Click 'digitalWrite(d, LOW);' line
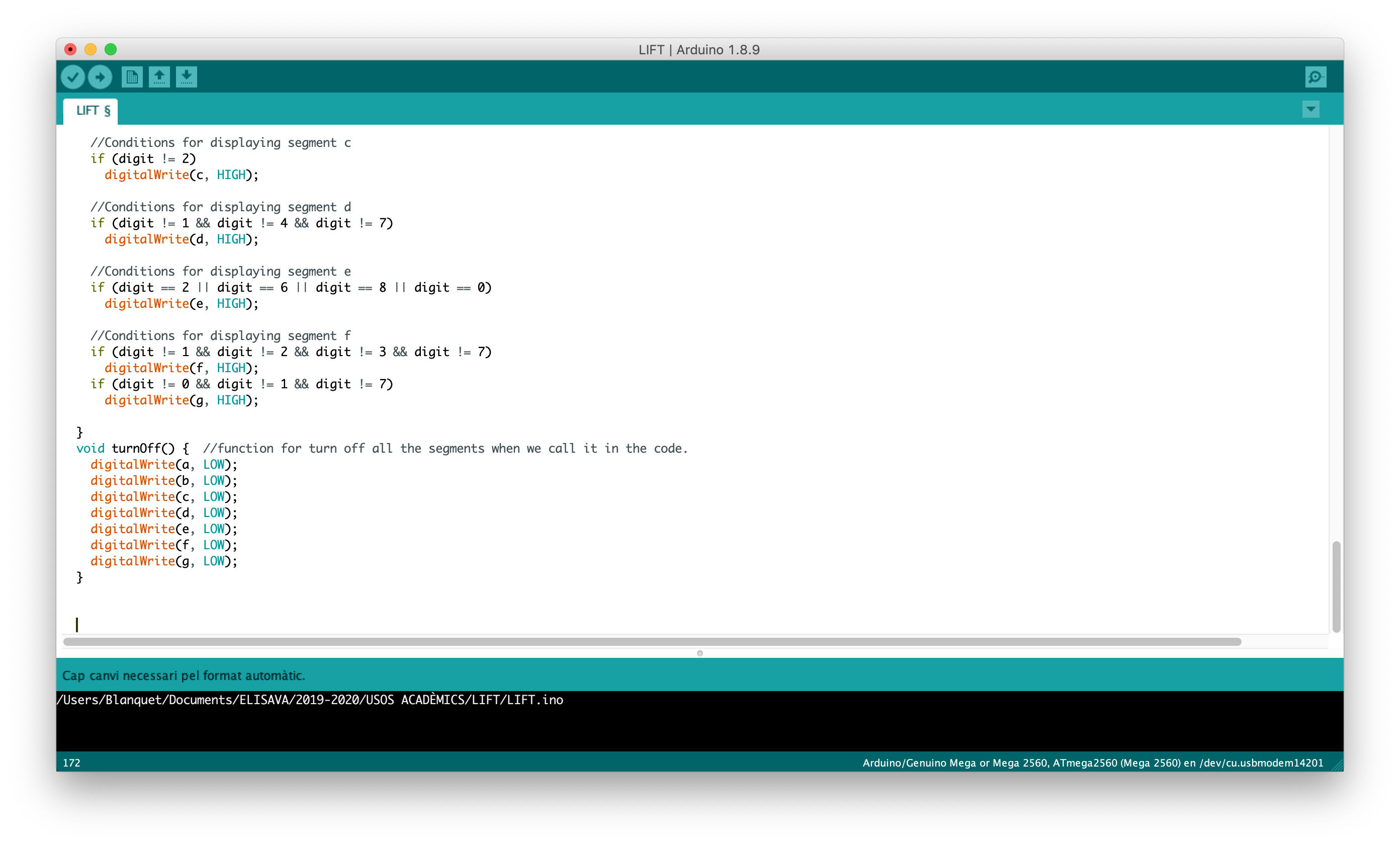1400x846 pixels. point(163,513)
